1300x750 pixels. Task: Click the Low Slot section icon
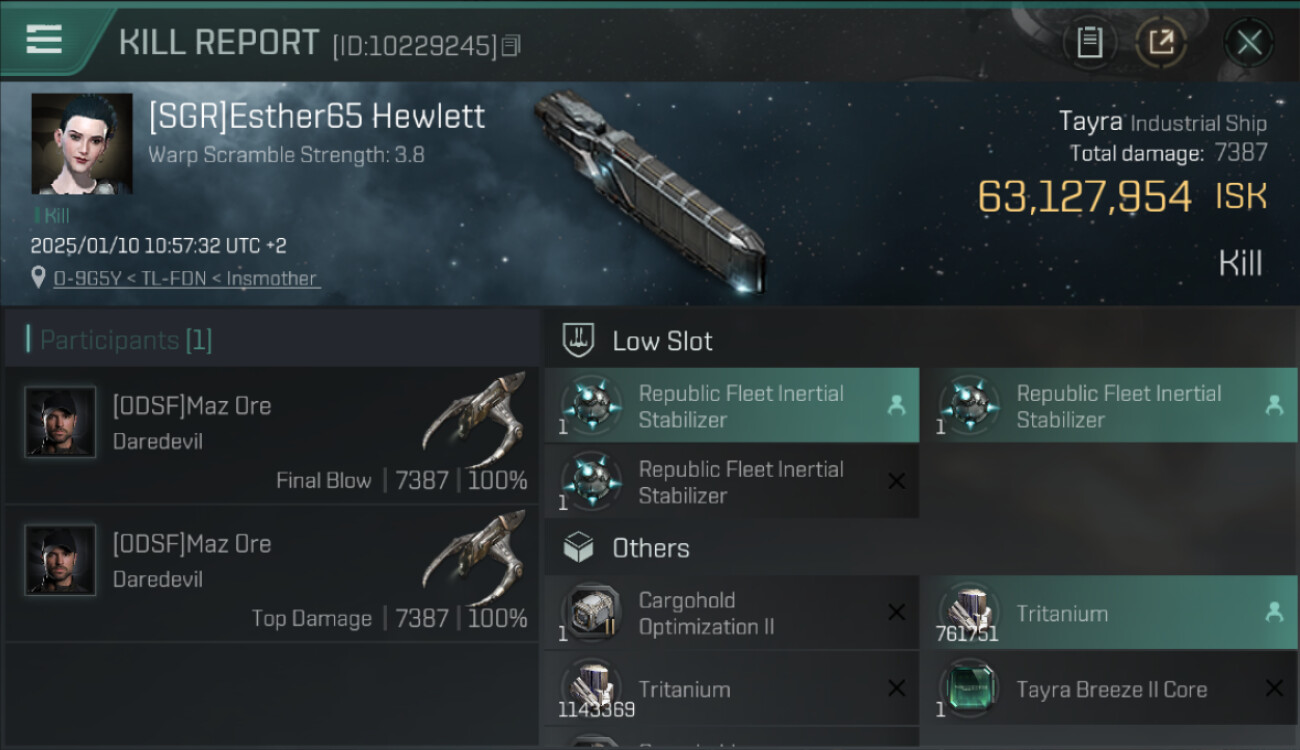tap(579, 340)
